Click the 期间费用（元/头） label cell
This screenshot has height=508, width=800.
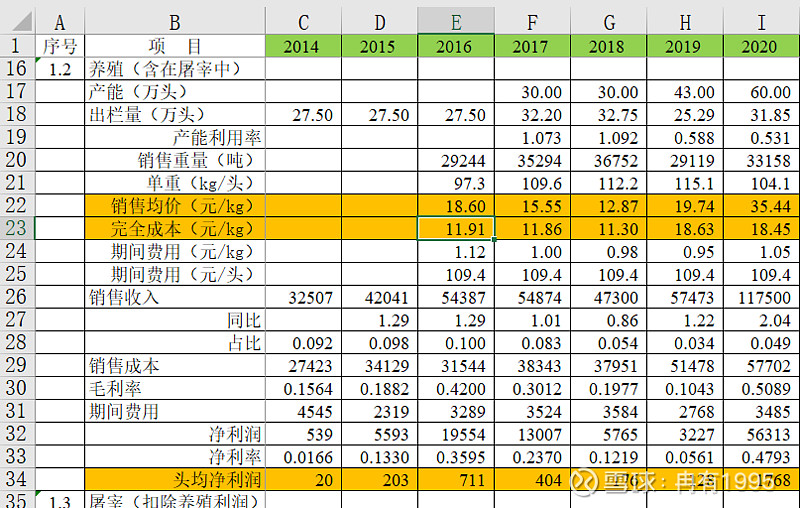tap(175, 274)
